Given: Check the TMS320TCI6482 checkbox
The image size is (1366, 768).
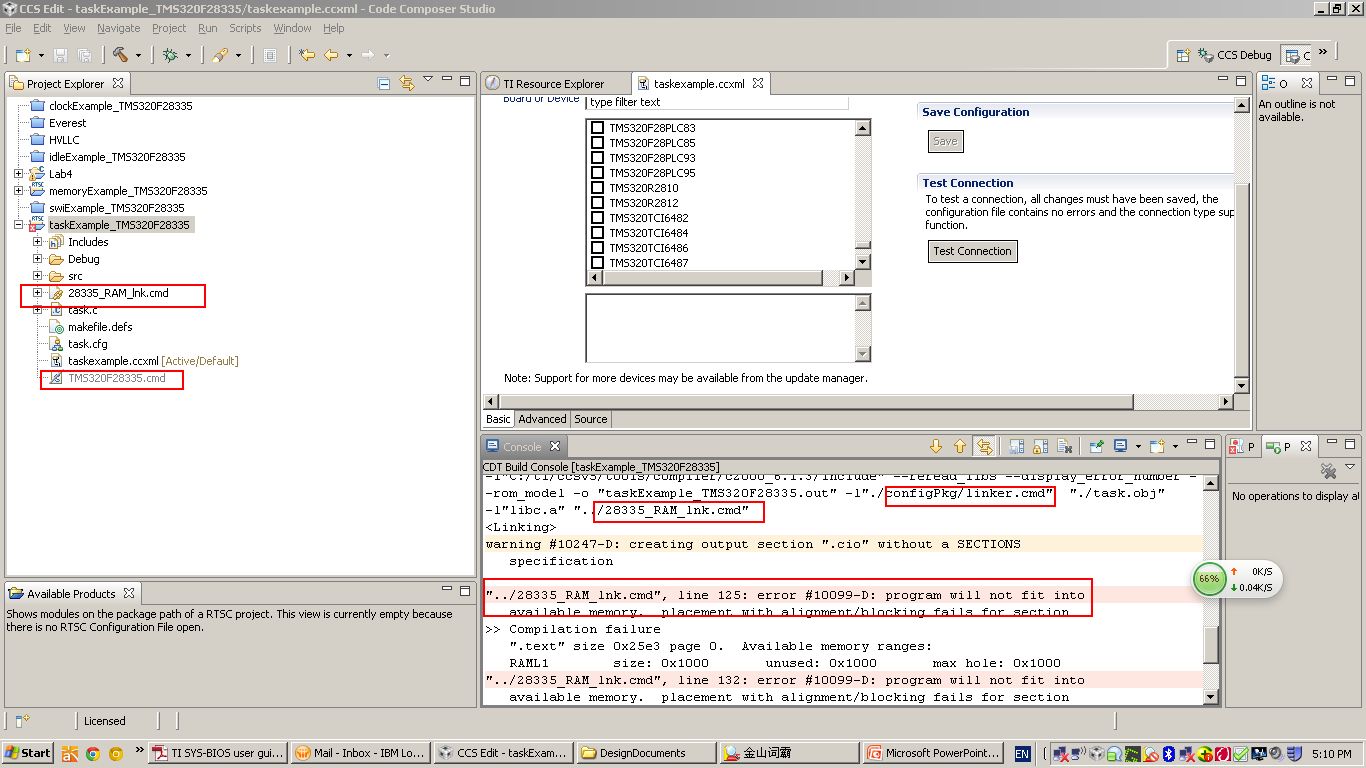Looking at the screenshot, I should (x=597, y=218).
